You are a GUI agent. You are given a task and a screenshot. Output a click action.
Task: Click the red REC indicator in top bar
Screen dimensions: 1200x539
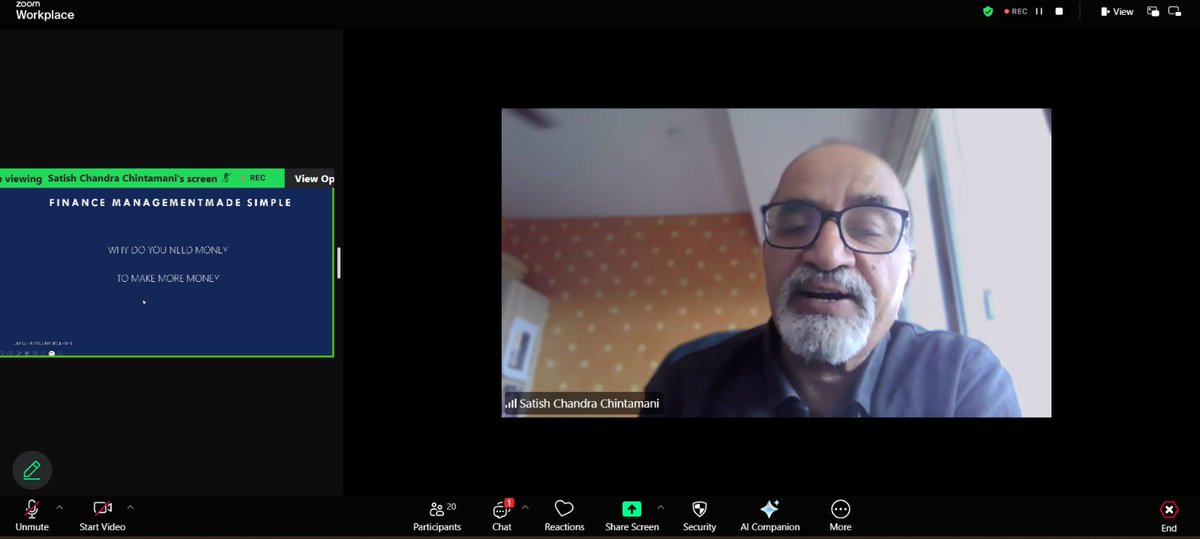1014,11
